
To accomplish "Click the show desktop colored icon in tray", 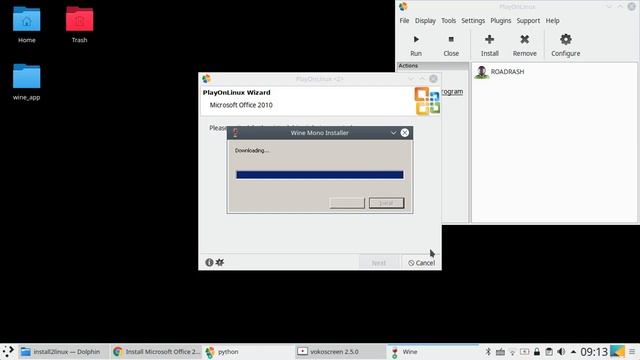I will coord(617,351).
